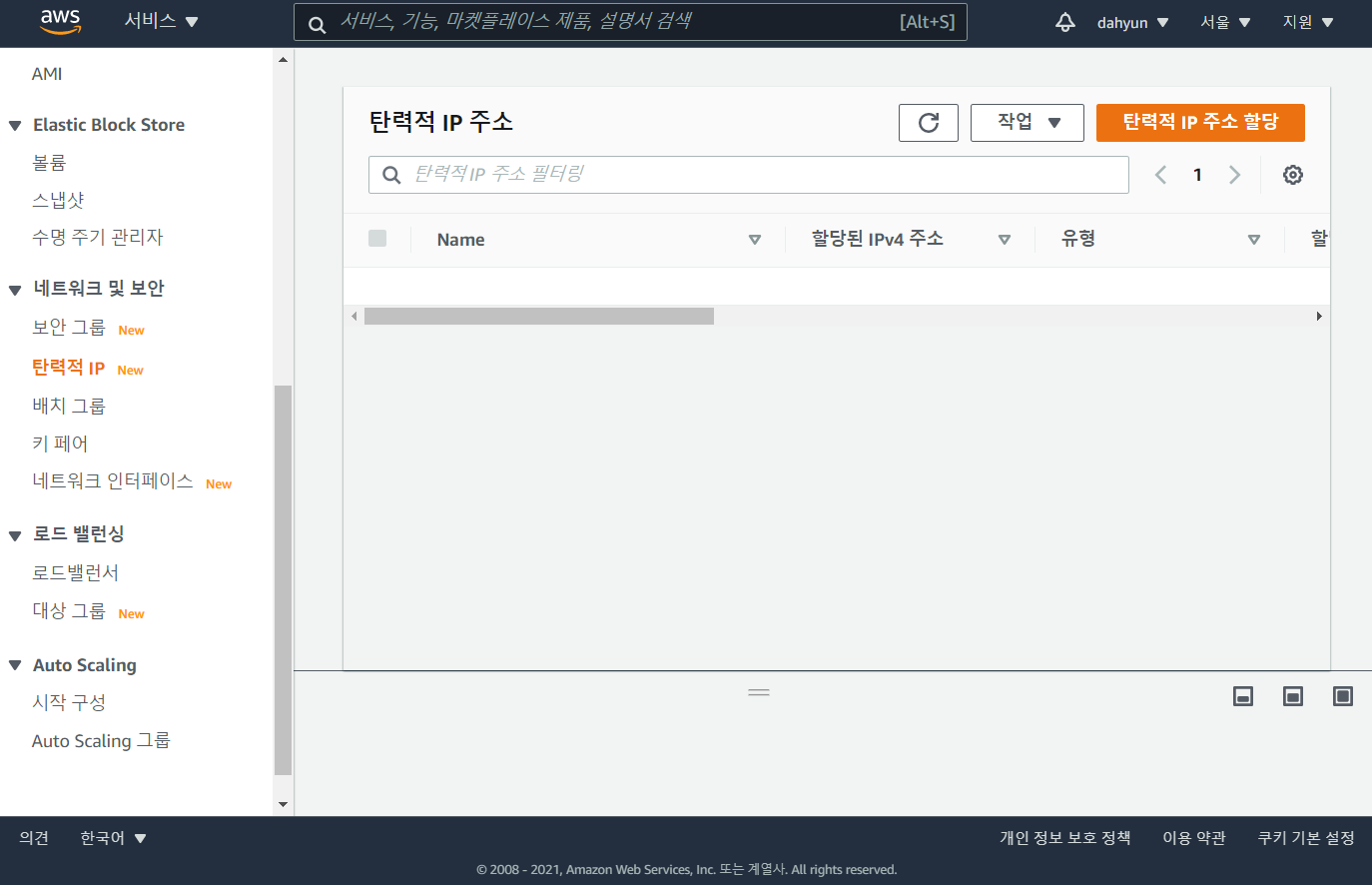Screen dimensions: 1372x885
Task: Open 쿠키 기본 설정 link
Action: (1306, 838)
